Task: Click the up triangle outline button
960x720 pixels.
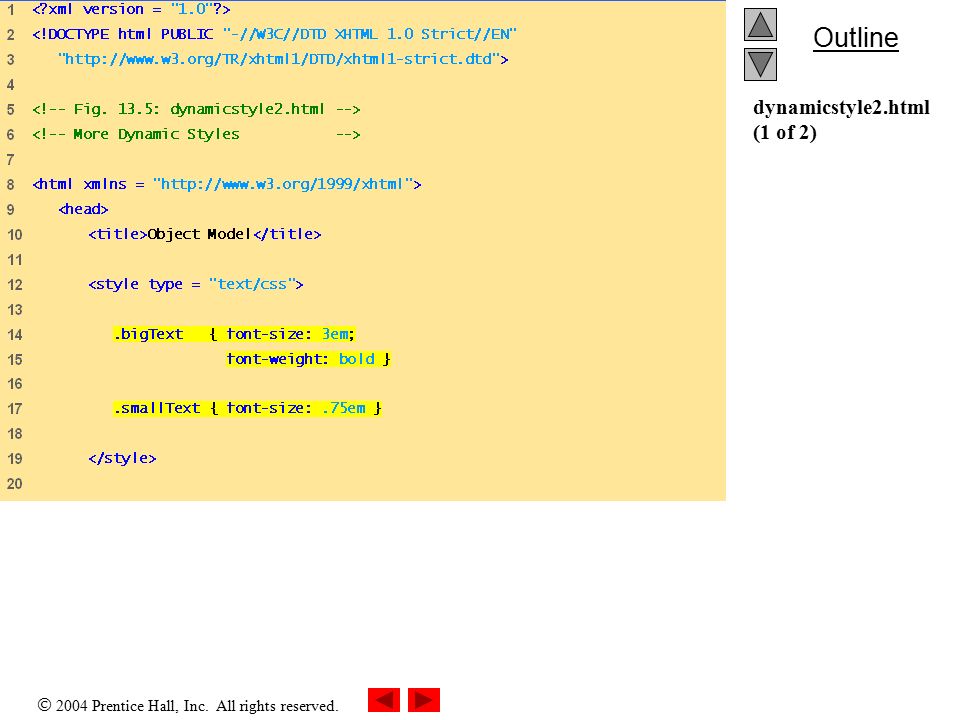Action: tap(760, 24)
